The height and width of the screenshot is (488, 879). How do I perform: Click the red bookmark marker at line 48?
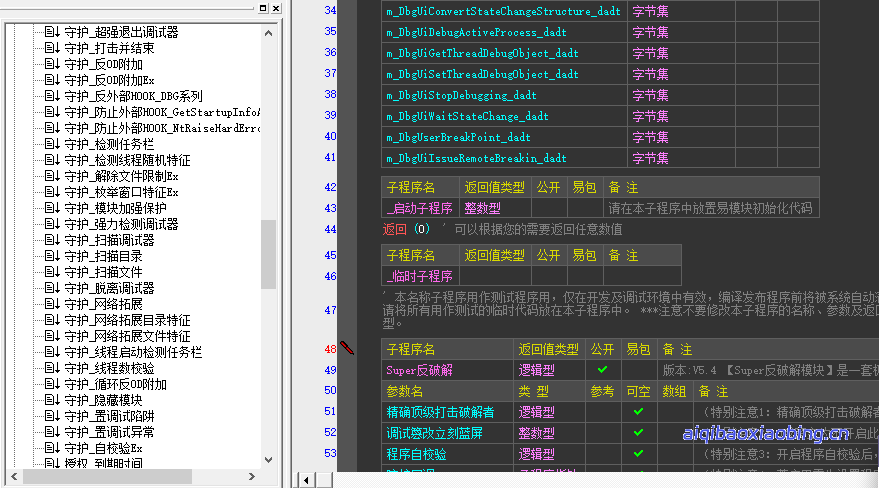coord(346,348)
